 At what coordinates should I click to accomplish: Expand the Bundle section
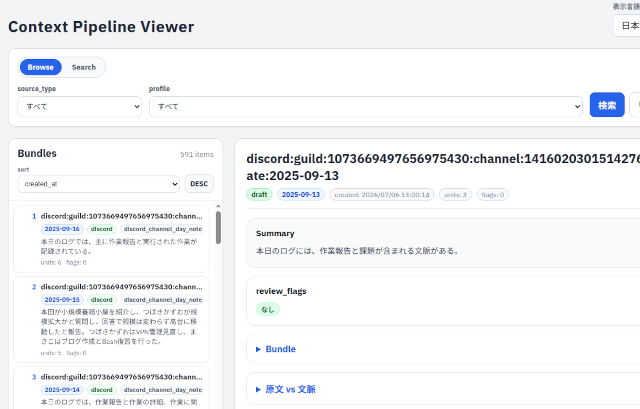280,349
